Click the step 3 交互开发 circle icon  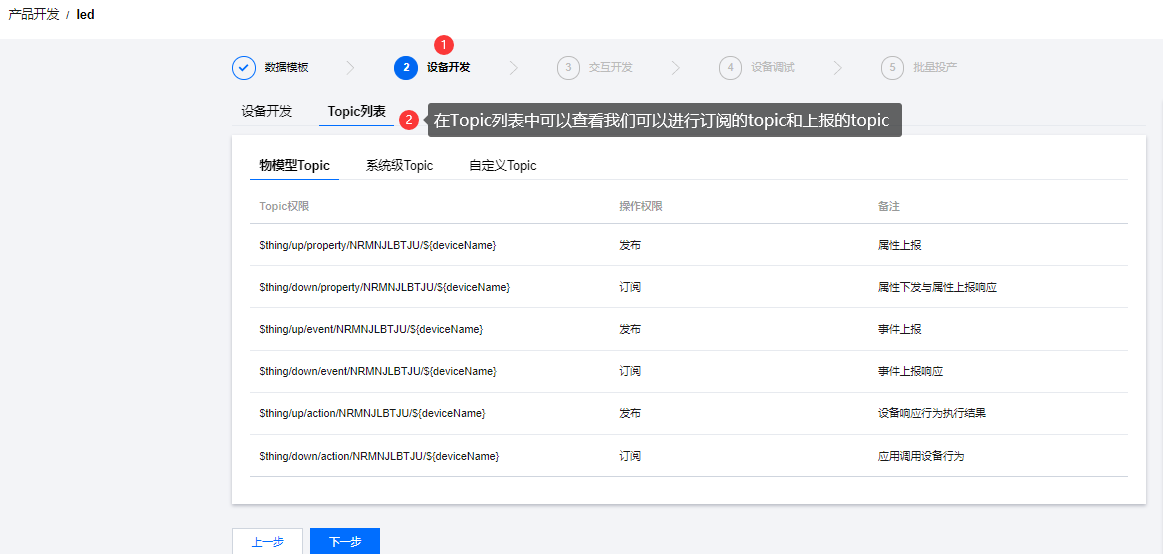(x=568, y=67)
